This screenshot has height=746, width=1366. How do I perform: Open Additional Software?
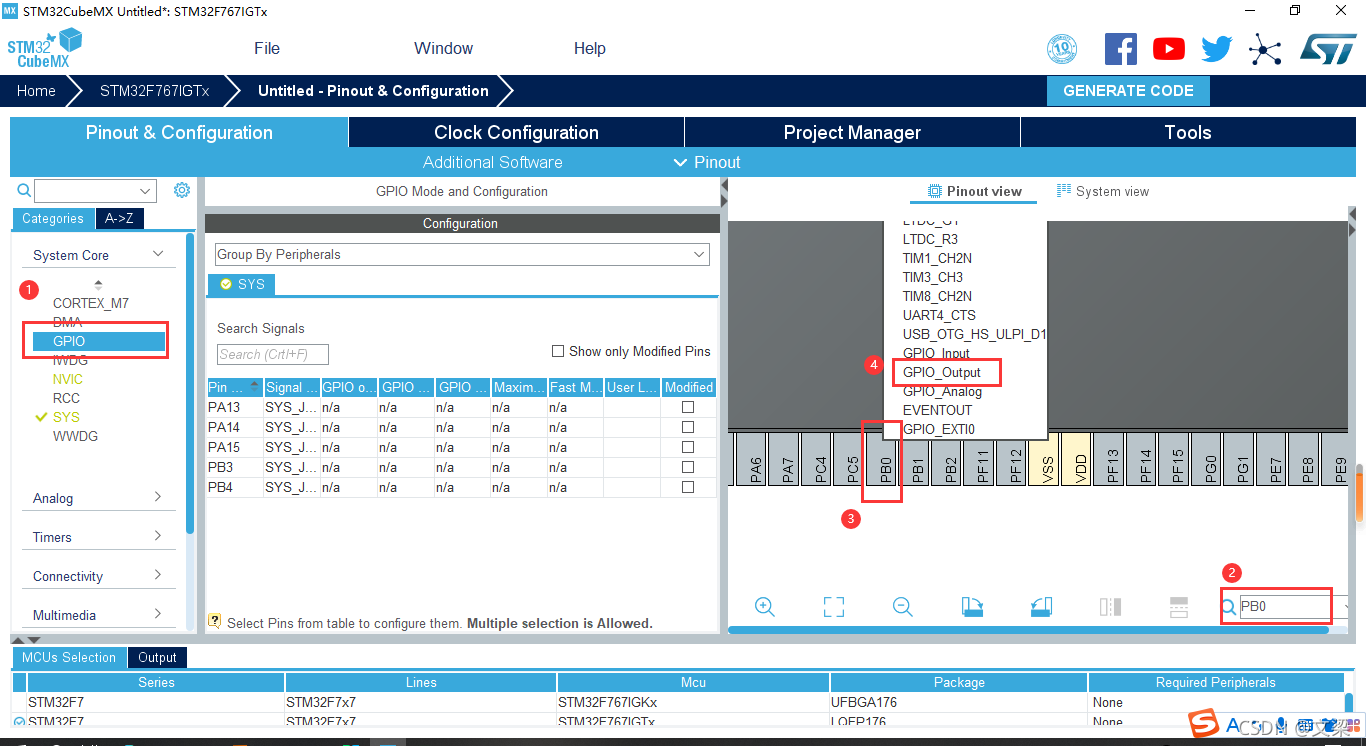(492, 162)
